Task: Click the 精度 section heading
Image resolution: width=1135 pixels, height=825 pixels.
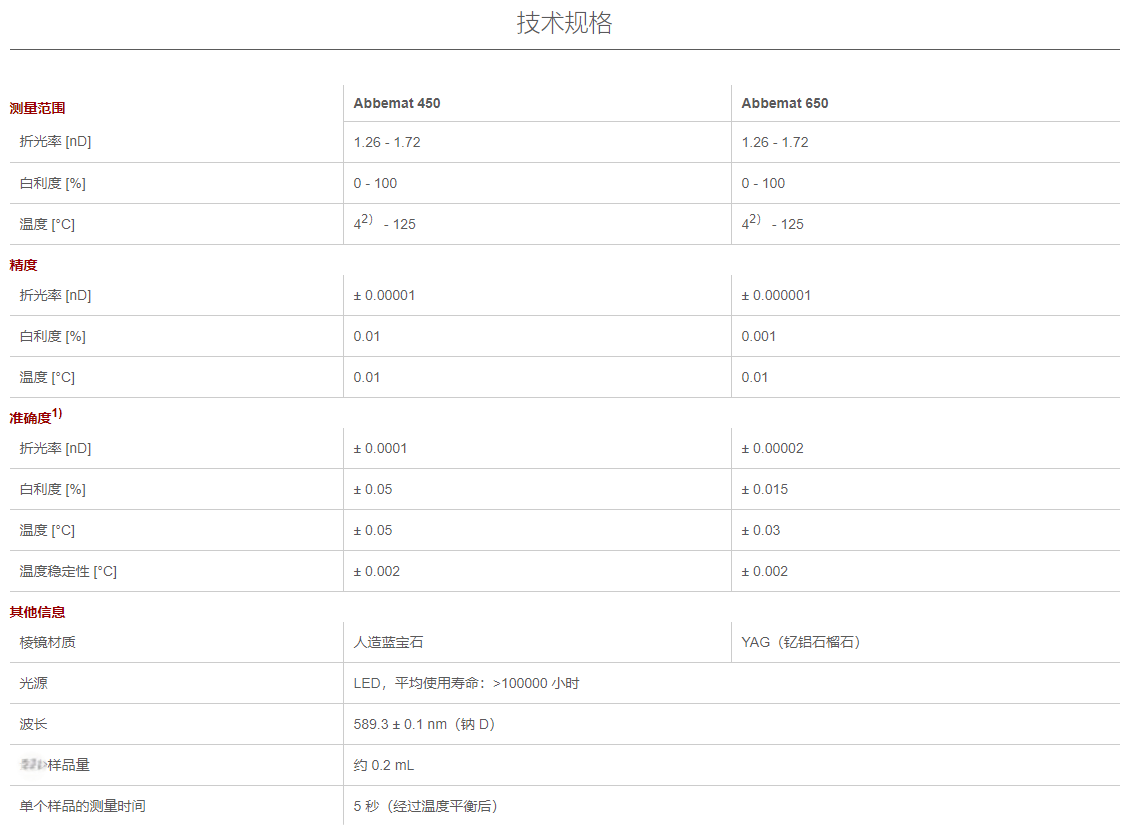Action: [23, 265]
